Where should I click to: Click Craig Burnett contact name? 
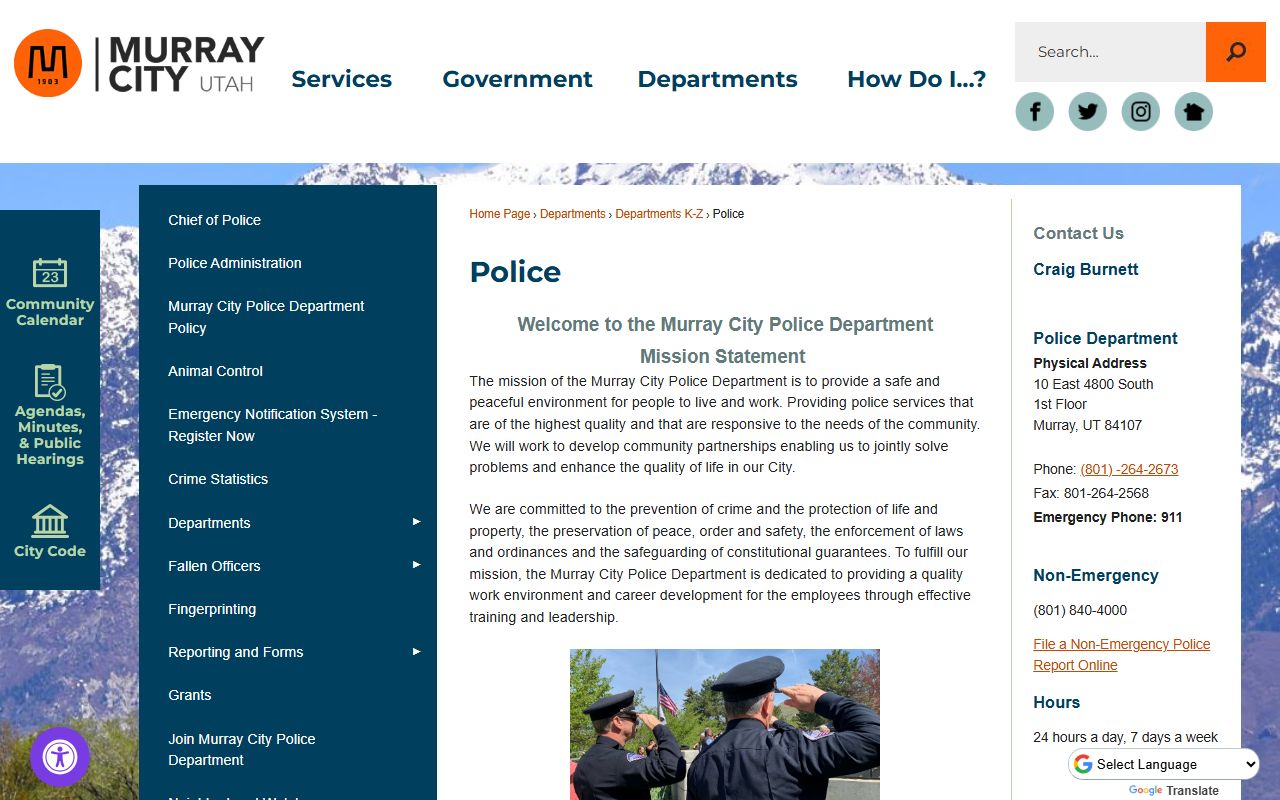click(x=1086, y=269)
